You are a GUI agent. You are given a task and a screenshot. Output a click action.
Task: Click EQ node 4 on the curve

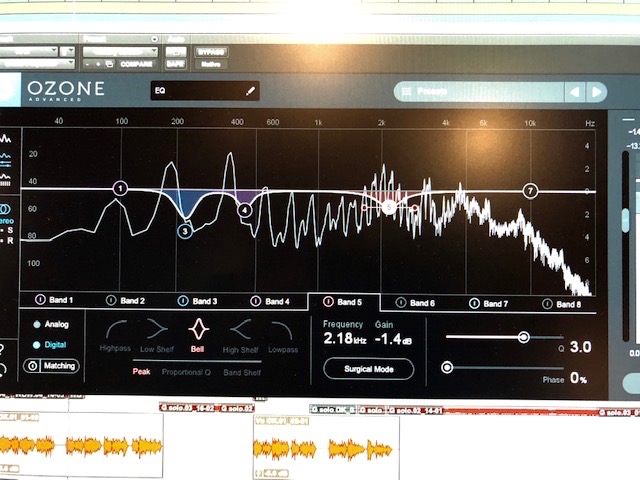(244, 210)
